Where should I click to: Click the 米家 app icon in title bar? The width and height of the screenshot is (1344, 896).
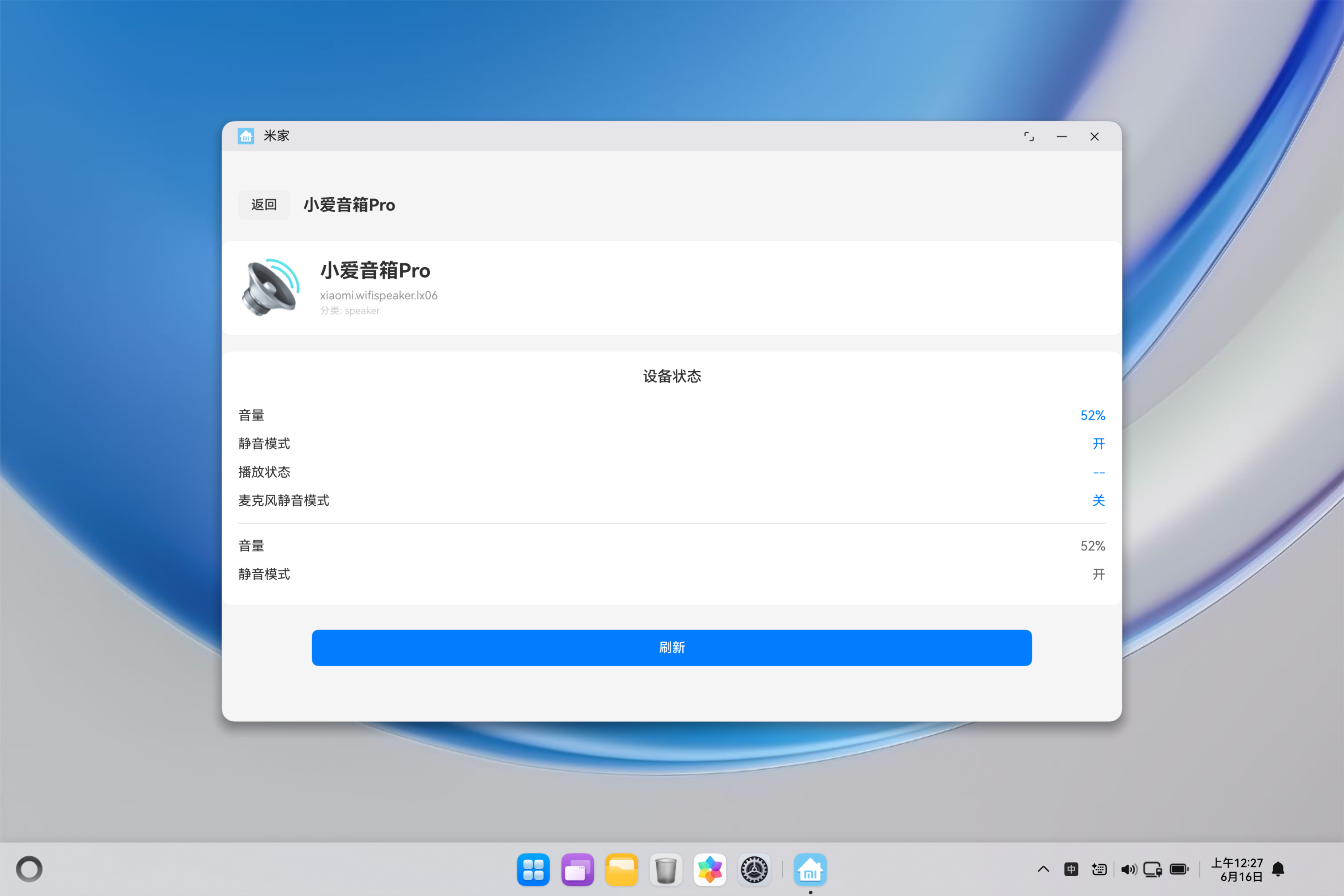[246, 136]
